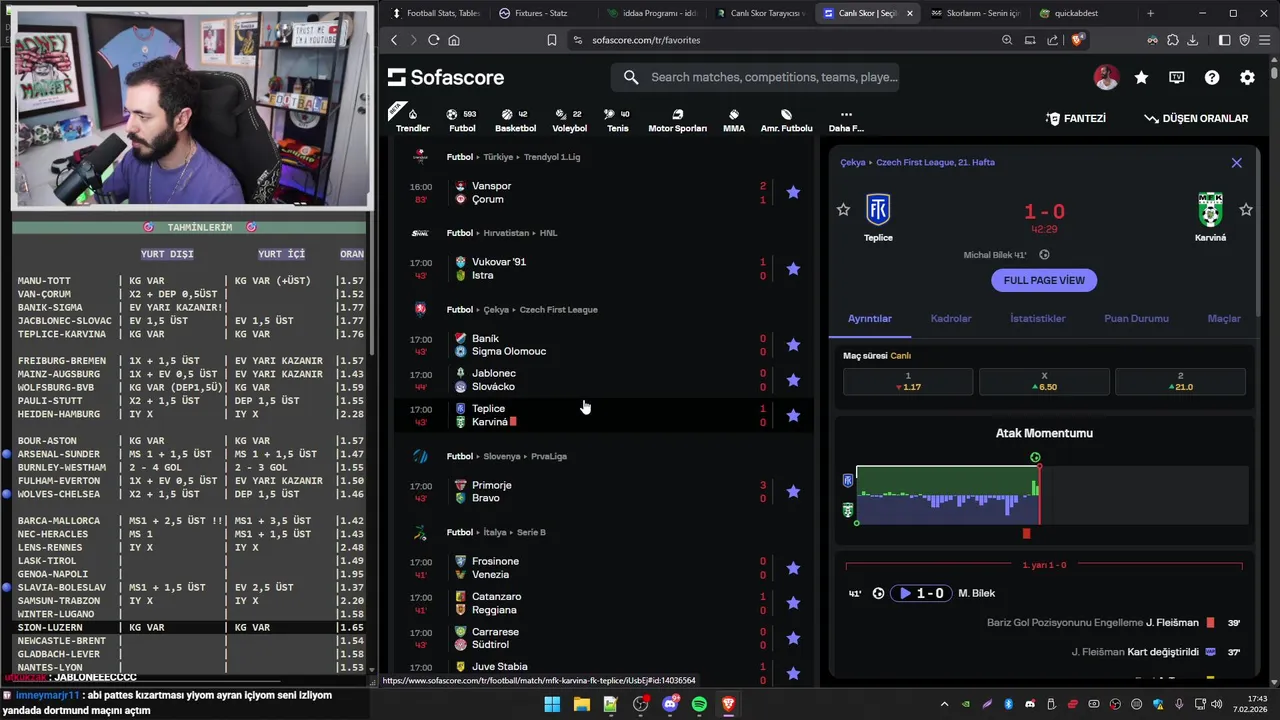Switch to the Kadrolar tab
The width and height of the screenshot is (1280, 720).
click(951, 318)
